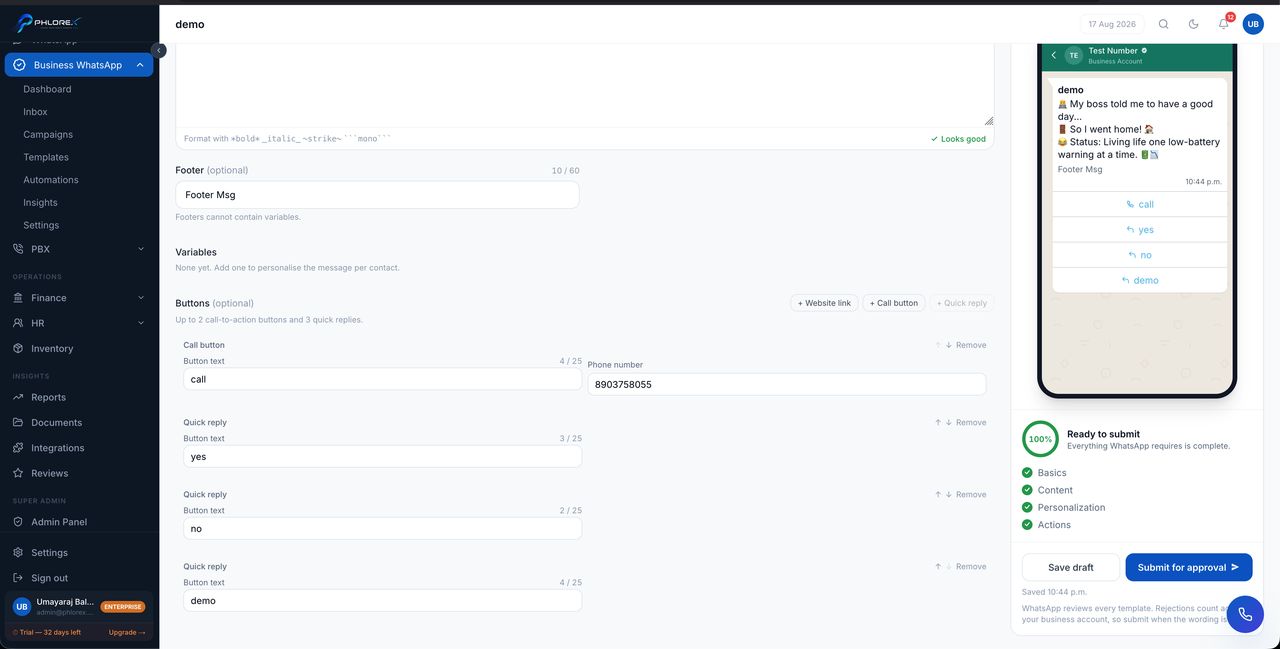Click the demo button text field
1280x649 pixels.
pos(382,600)
